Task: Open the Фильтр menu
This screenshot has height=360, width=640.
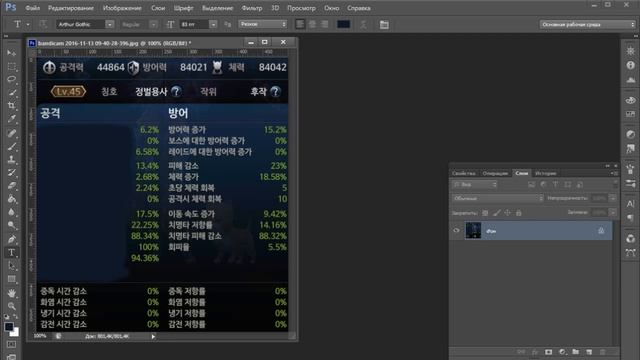Action: [251, 8]
